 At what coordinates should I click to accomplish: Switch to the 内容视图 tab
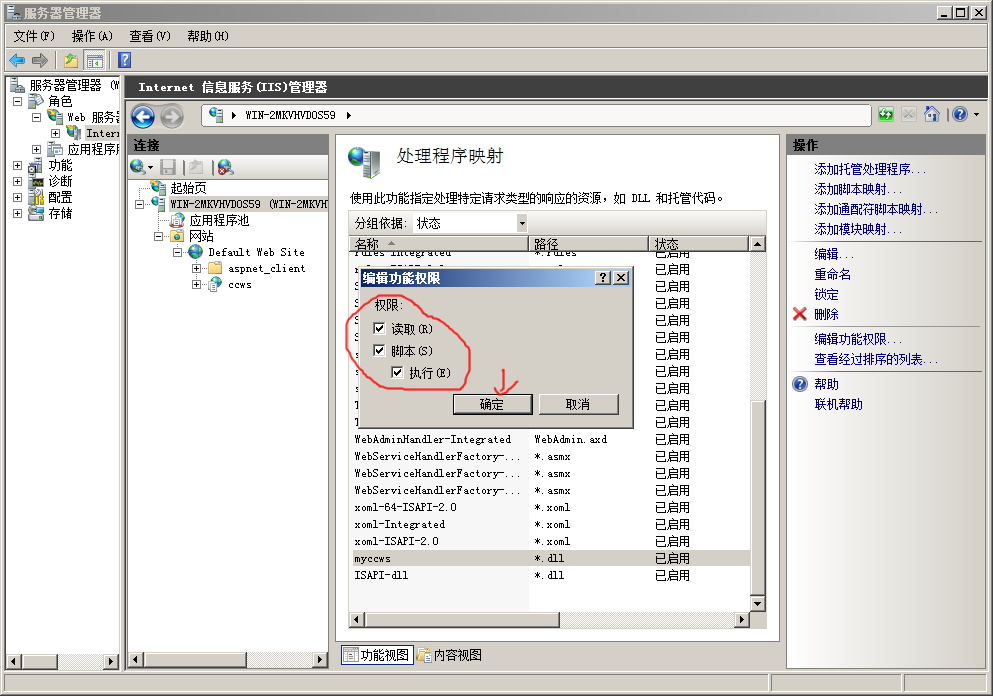pos(449,655)
